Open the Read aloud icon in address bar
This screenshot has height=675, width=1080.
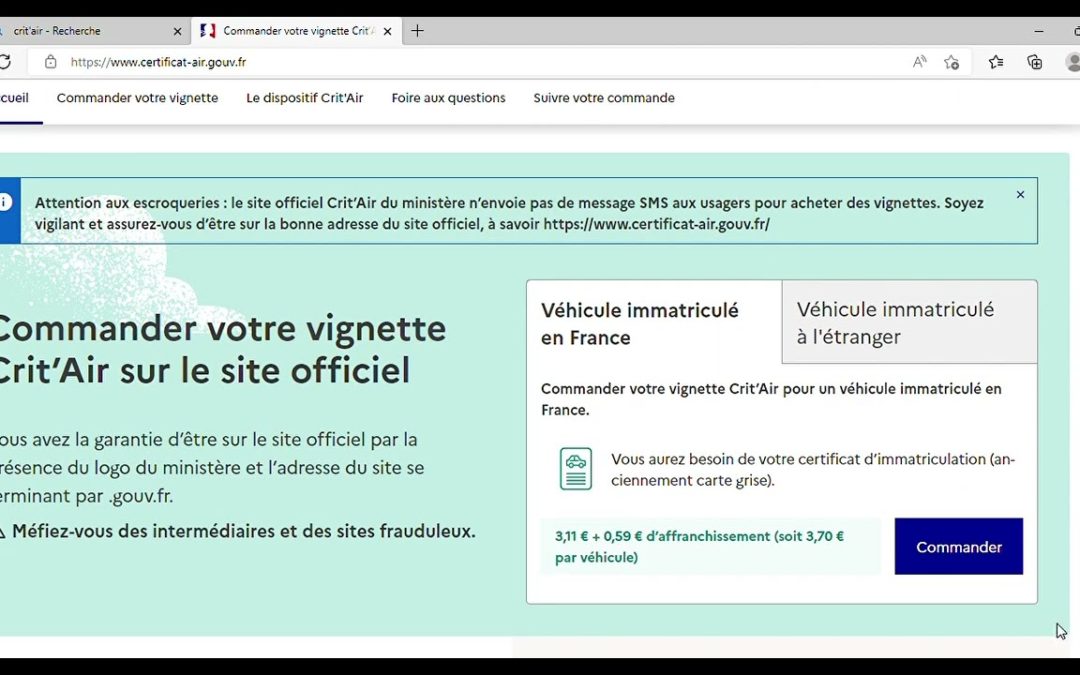click(x=920, y=62)
